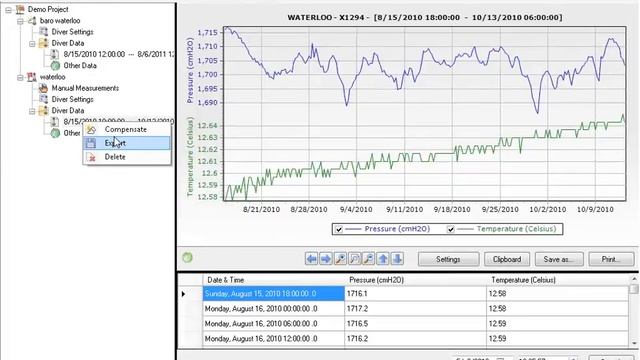Image resolution: width=640 pixels, height=360 pixels.
Task: Click the middle magnifier zoom icon
Action: pyautogui.click(x=354, y=259)
